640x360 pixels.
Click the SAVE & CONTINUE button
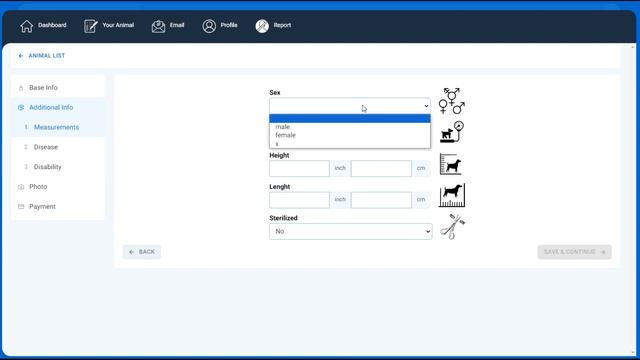574,252
